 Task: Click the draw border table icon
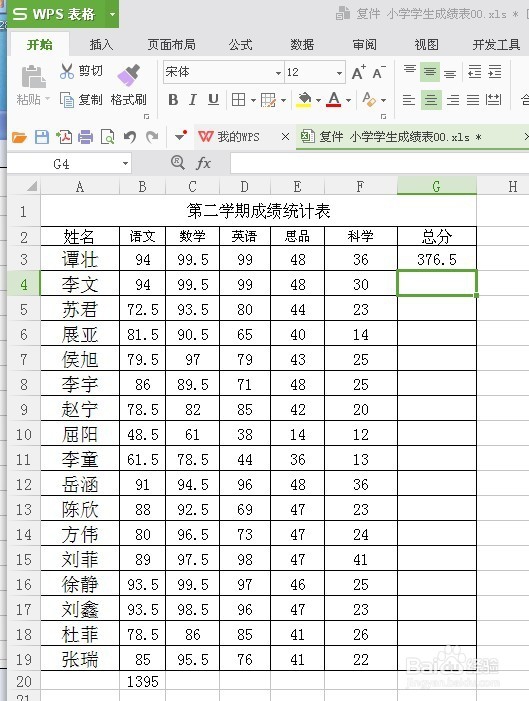(268, 100)
